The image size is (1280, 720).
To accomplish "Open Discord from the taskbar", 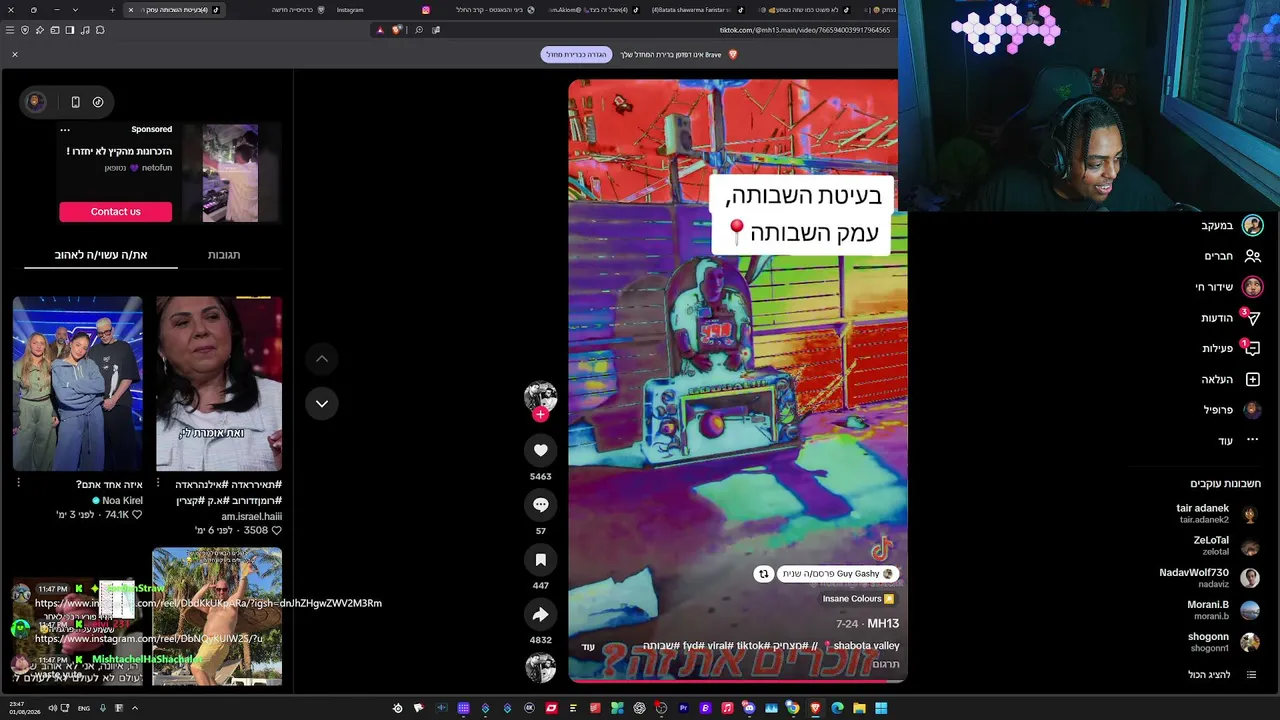I will (x=749, y=708).
